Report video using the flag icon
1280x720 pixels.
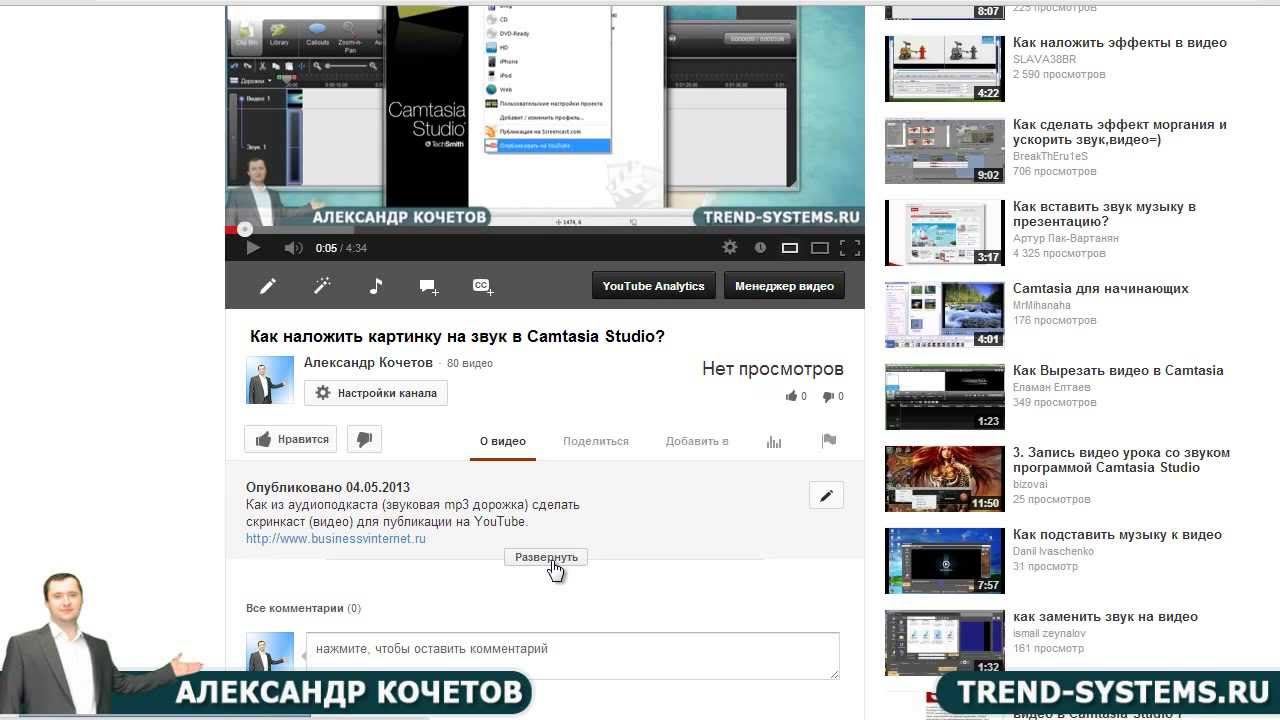point(828,441)
